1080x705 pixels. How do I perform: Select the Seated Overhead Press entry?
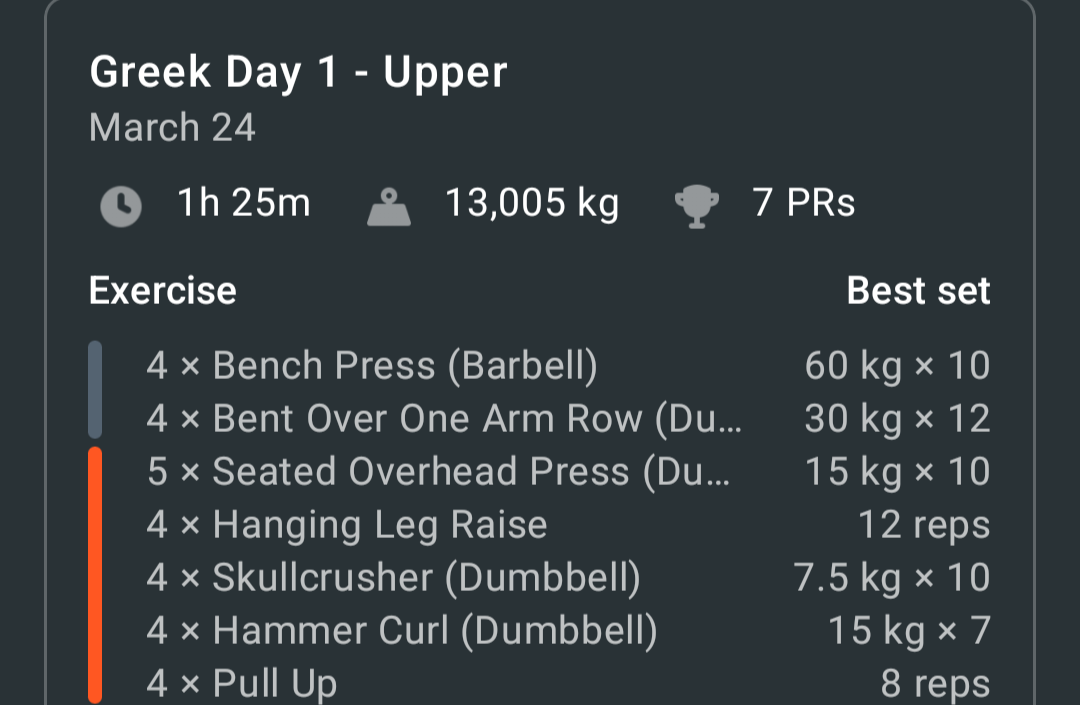coord(539,472)
